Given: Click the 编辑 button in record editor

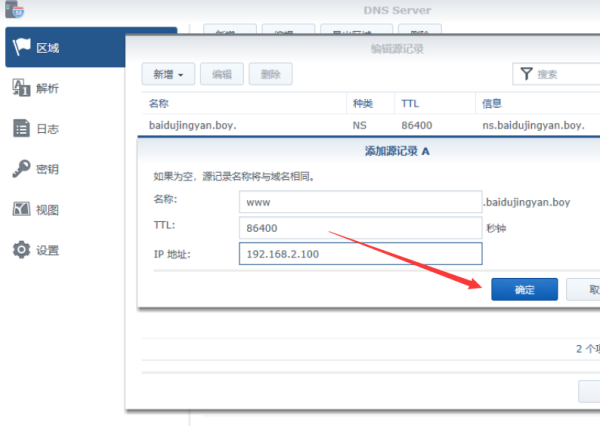Looking at the screenshot, I should [222, 74].
